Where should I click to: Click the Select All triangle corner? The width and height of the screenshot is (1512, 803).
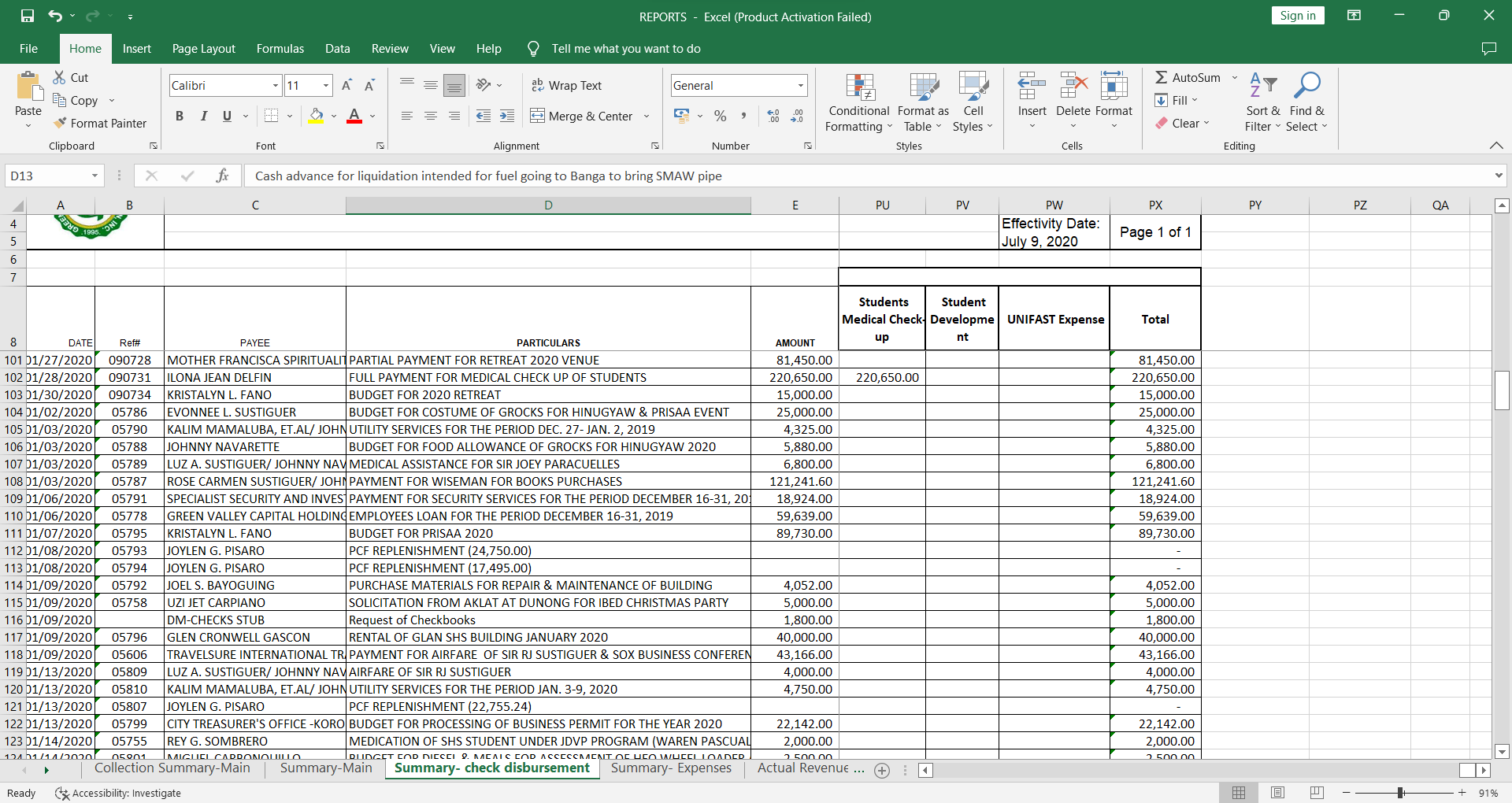(x=17, y=206)
